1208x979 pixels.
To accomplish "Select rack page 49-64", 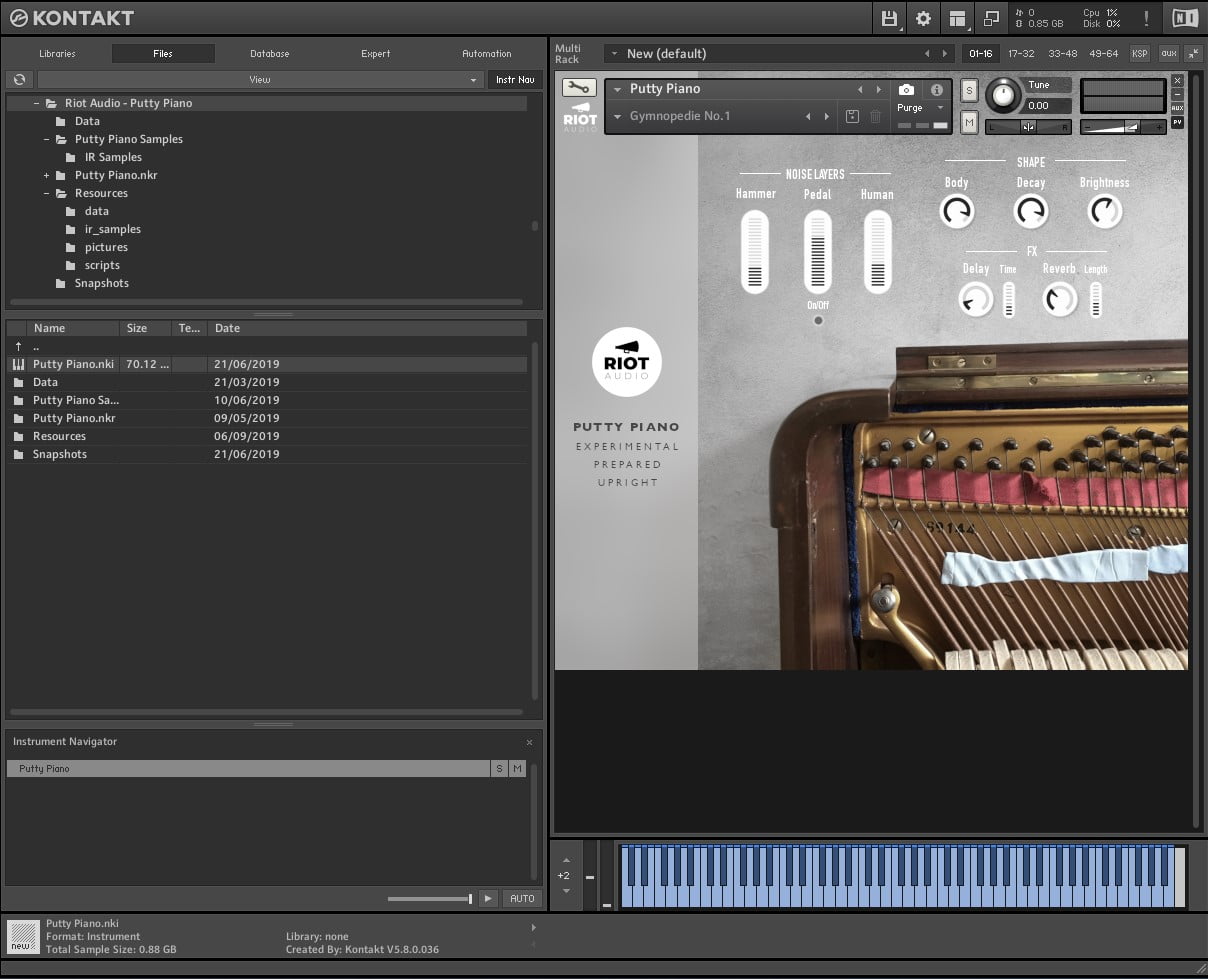I will pos(1104,54).
